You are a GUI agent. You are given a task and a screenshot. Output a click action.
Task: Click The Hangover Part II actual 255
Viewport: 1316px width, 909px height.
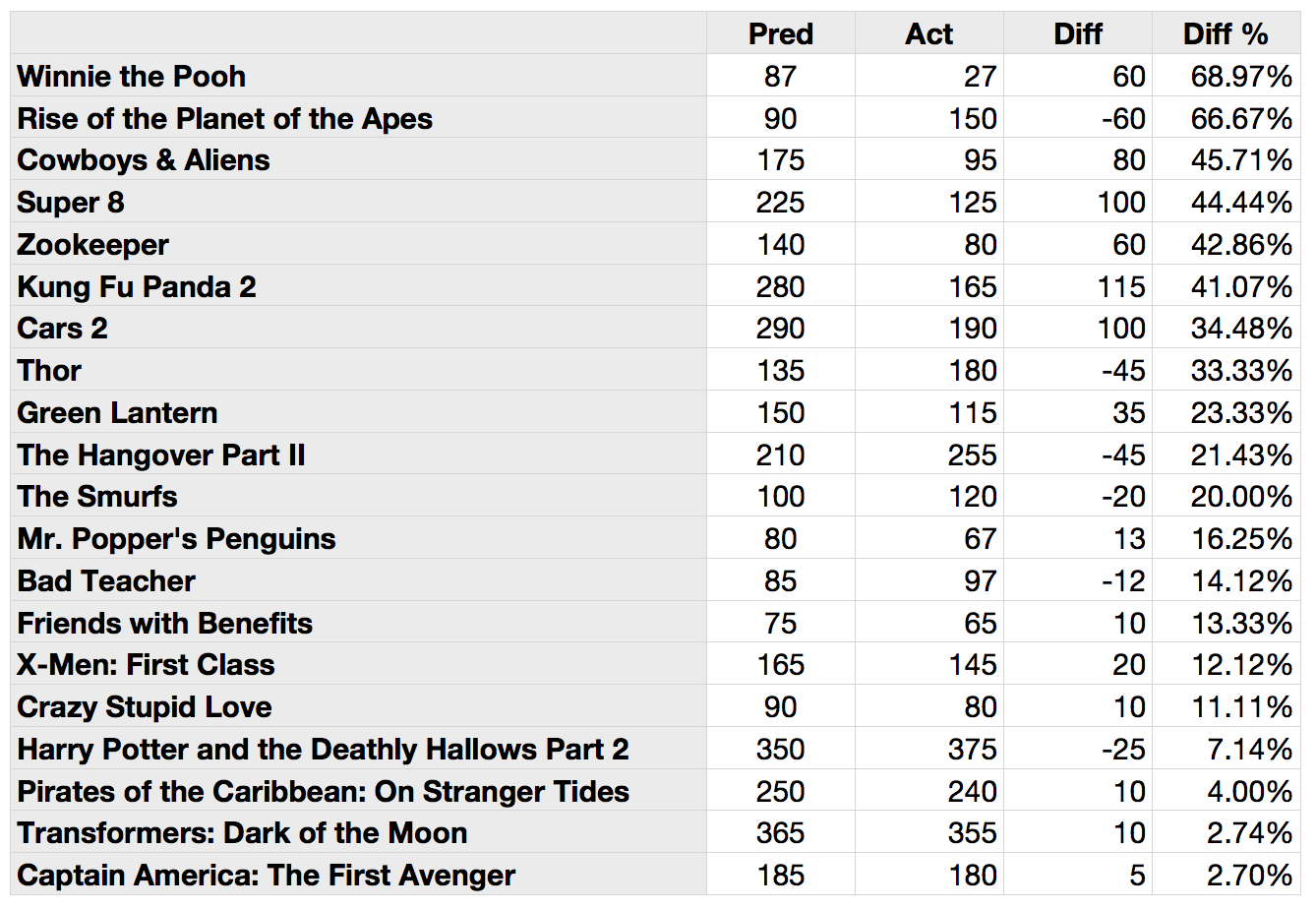[929, 454]
